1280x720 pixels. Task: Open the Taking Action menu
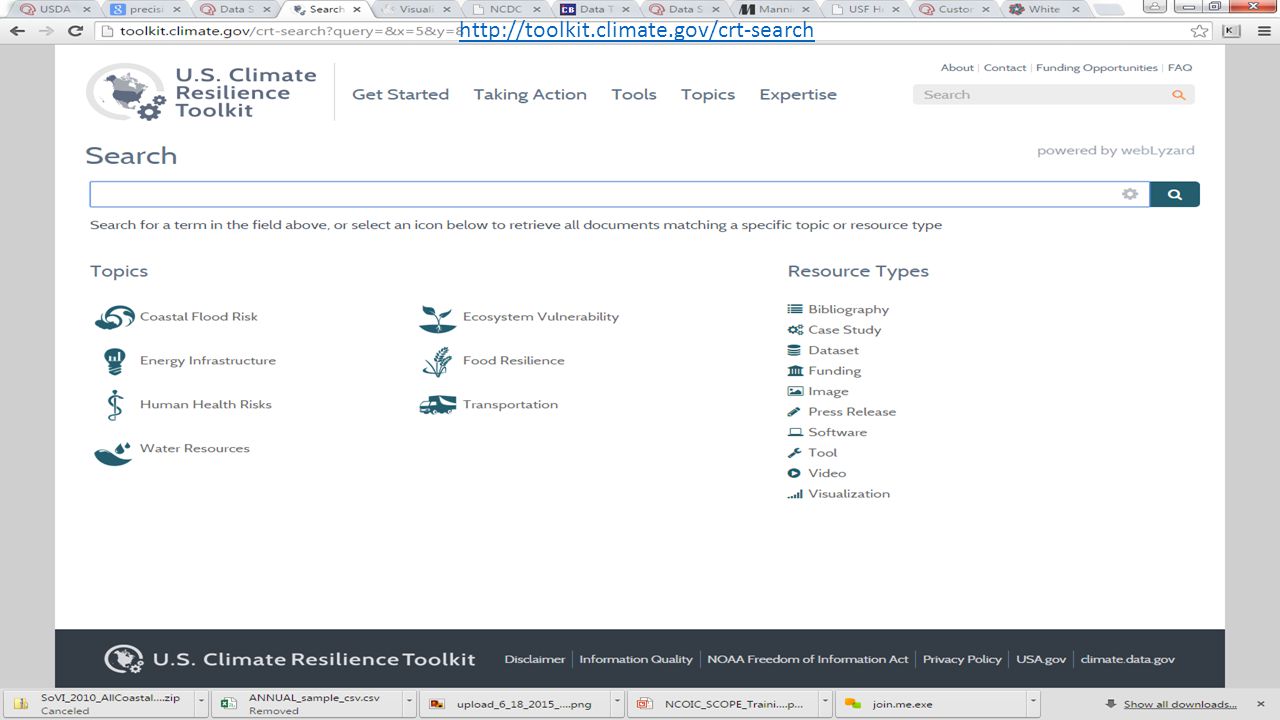pyautogui.click(x=530, y=95)
